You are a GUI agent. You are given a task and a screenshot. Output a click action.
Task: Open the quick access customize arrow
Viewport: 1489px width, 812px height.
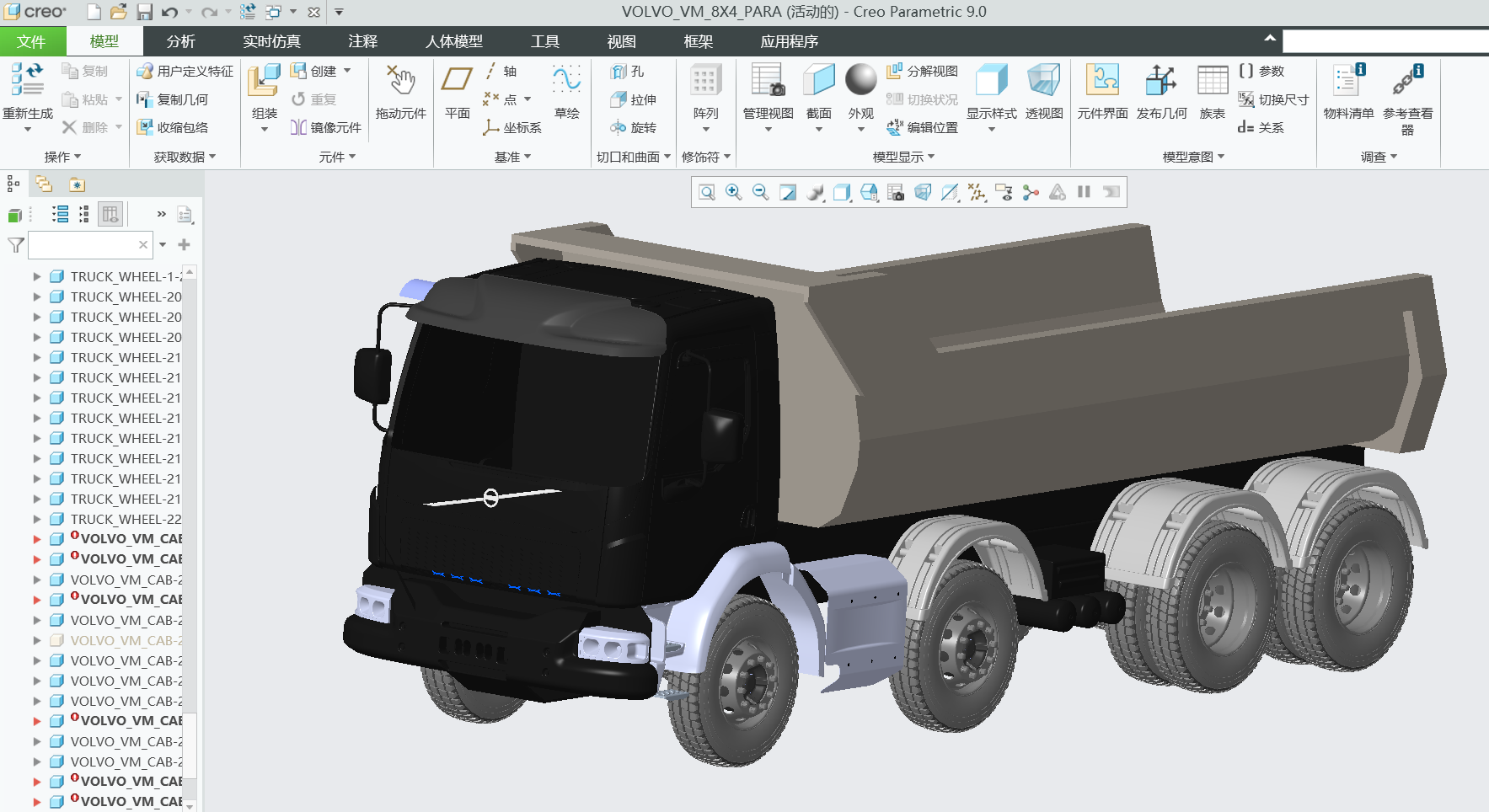339,12
